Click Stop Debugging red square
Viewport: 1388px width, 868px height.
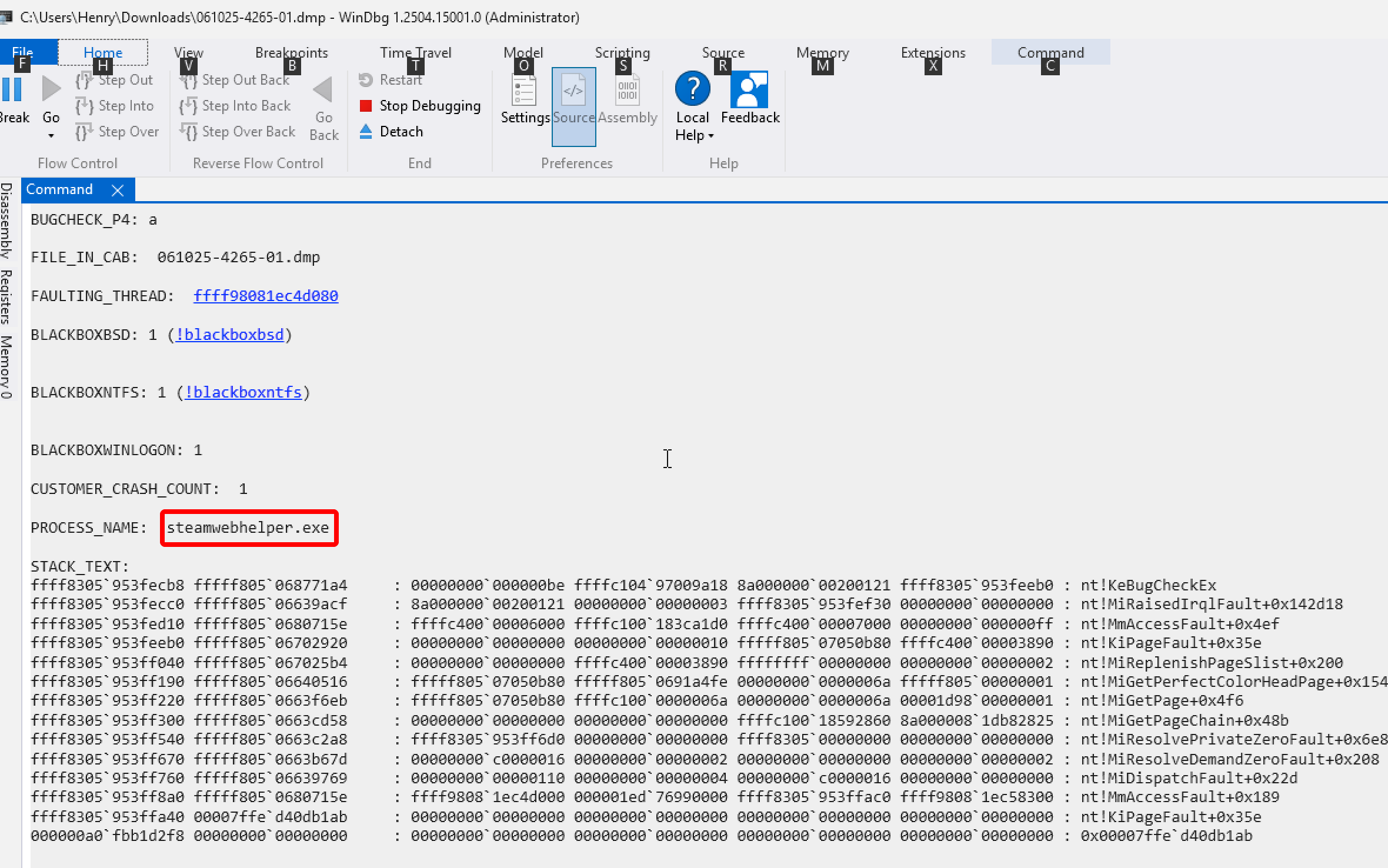366,106
